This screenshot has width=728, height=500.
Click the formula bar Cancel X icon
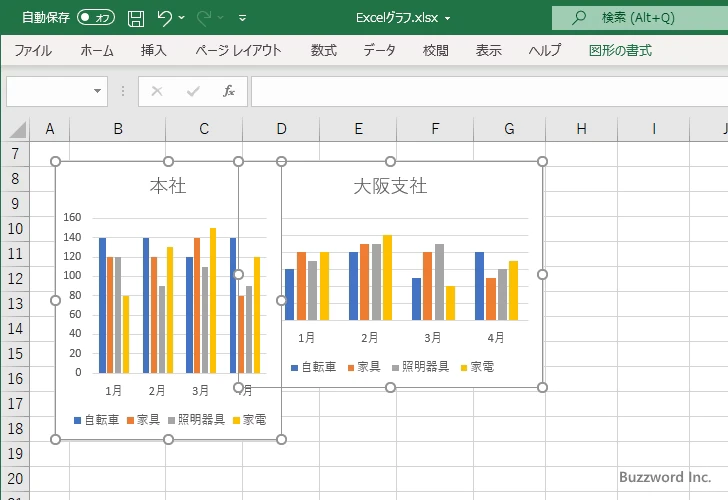pos(157,91)
